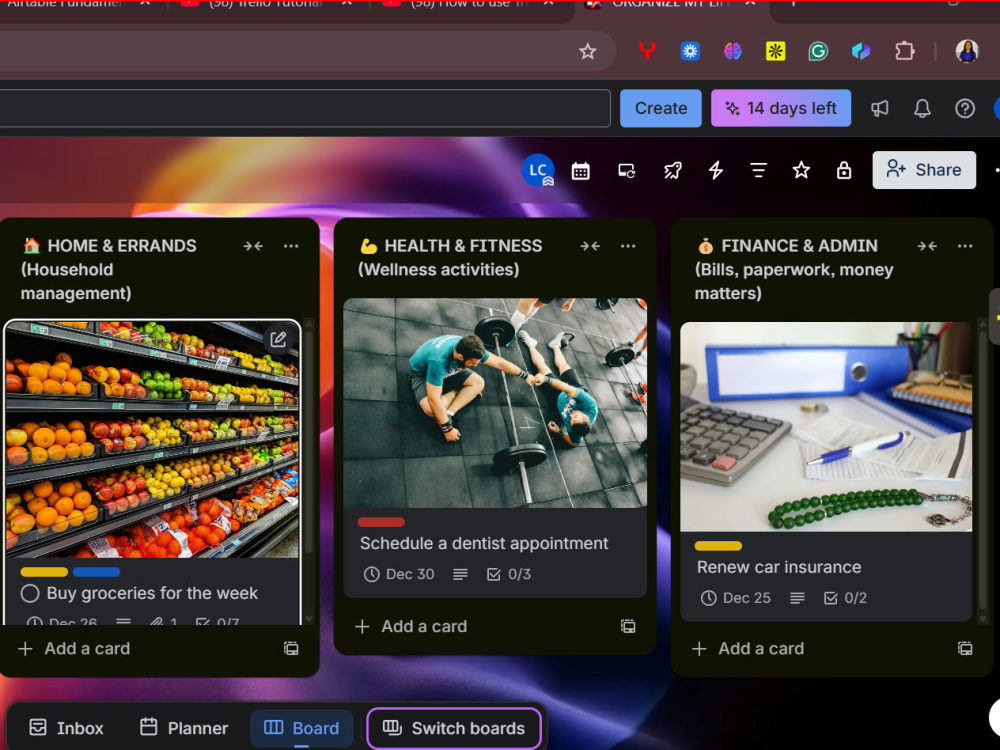Open the LC board member avatar
The height and width of the screenshot is (750, 1000).
coord(538,170)
